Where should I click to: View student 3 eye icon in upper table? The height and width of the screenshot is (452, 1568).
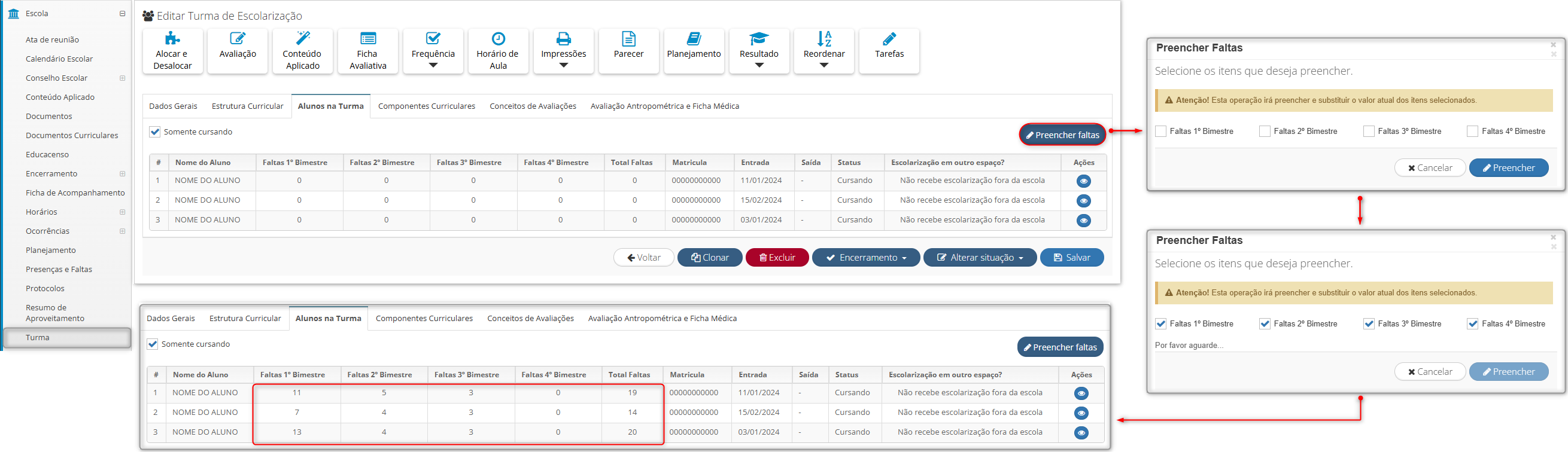[x=1083, y=220]
